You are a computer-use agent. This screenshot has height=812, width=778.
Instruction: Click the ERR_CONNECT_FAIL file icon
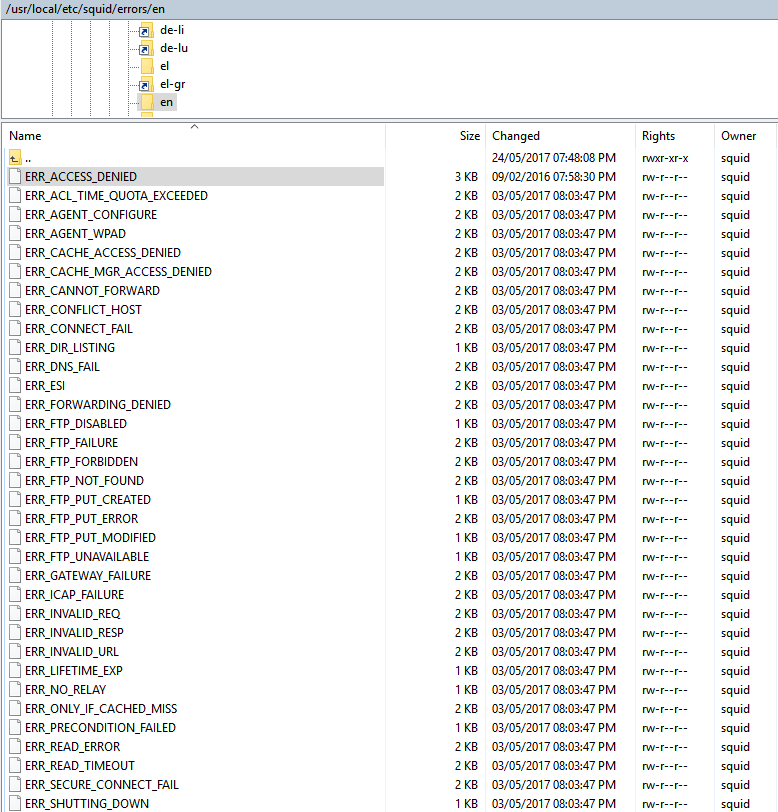15,328
